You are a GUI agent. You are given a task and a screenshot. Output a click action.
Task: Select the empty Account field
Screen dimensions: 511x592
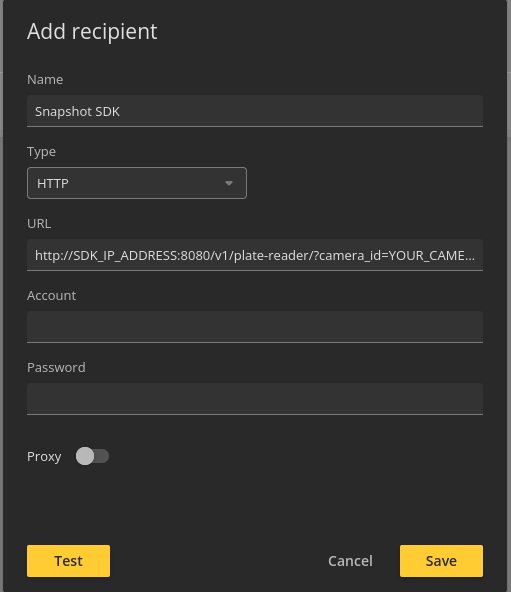(255, 327)
